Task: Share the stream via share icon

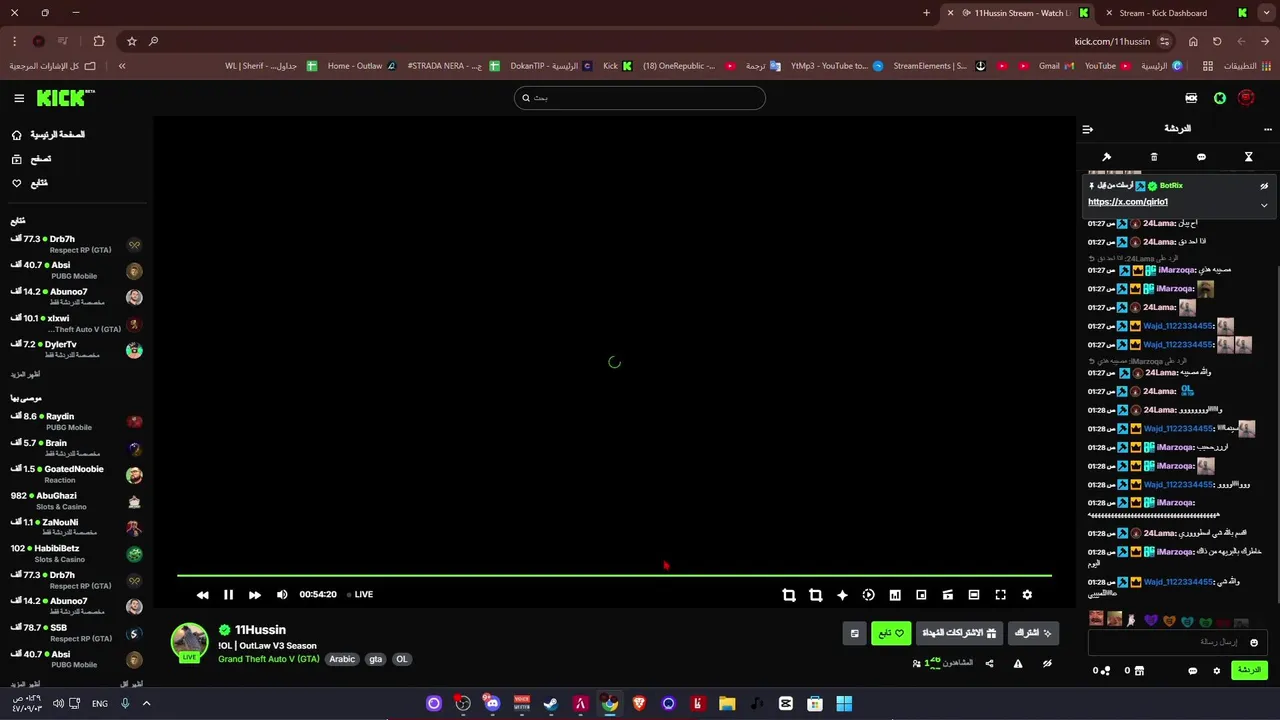Action: pos(989,664)
